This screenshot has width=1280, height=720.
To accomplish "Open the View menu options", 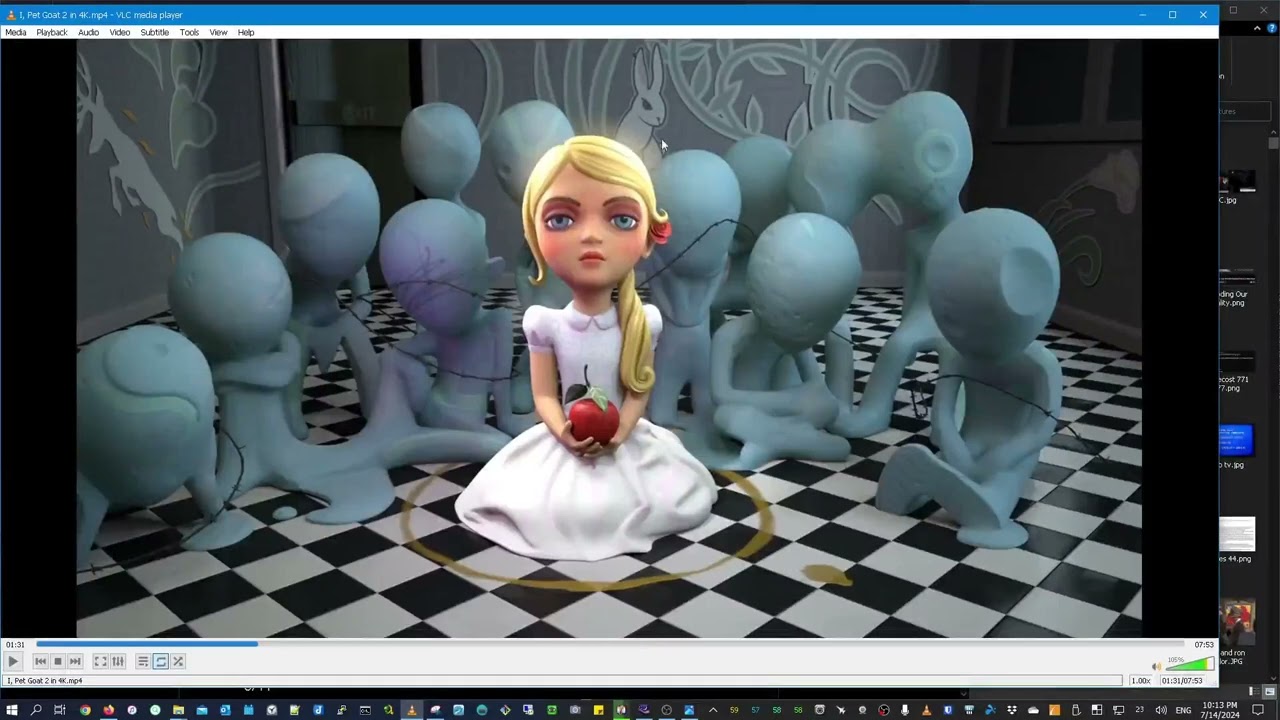I will pos(218,32).
